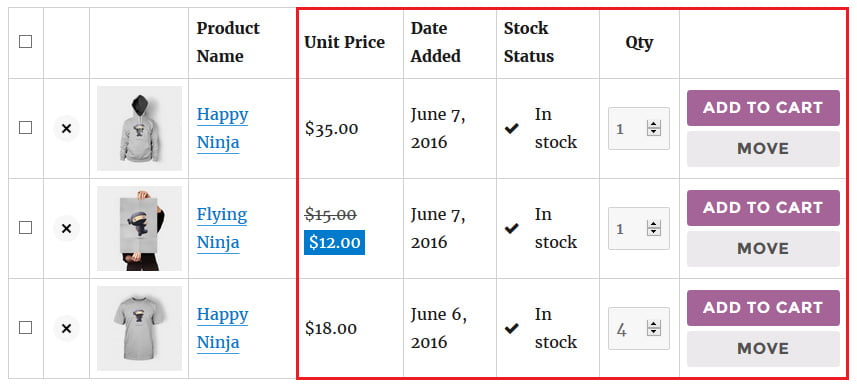Select the Flying Ninja row checkbox
857x388 pixels.
point(25,228)
